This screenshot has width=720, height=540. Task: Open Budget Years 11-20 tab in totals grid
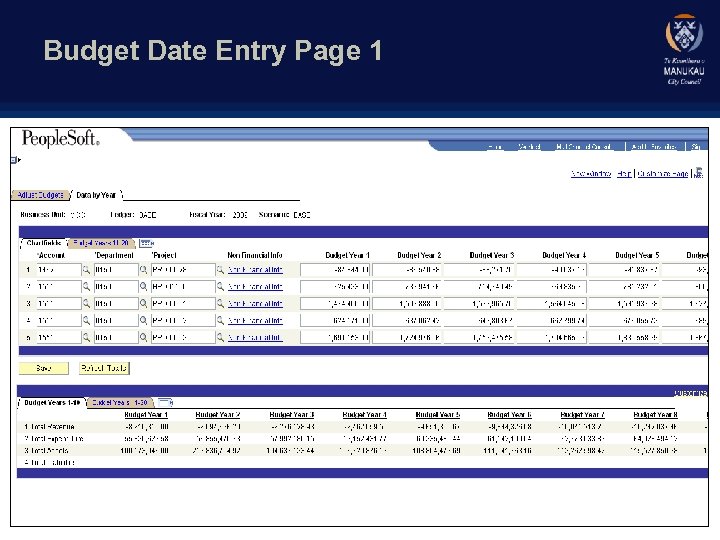point(120,403)
